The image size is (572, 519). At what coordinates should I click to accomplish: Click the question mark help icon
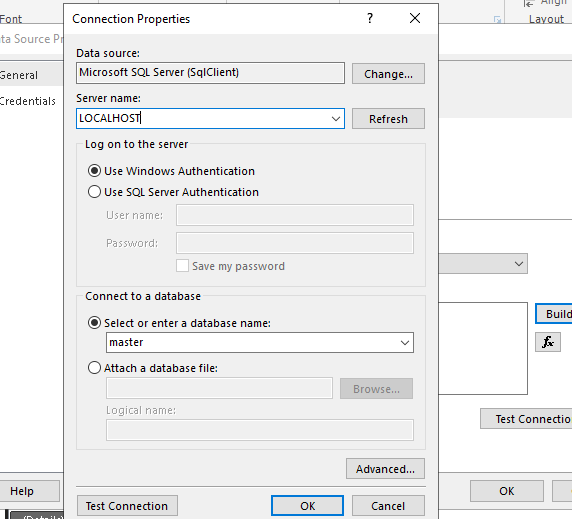coord(370,18)
